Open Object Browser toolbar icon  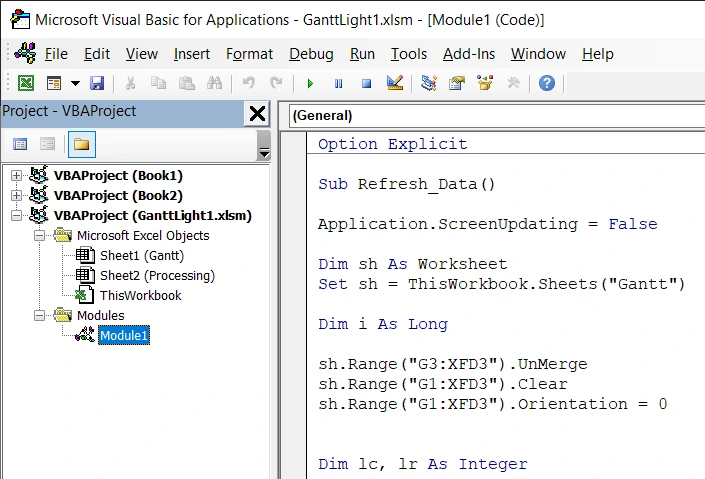[485, 83]
